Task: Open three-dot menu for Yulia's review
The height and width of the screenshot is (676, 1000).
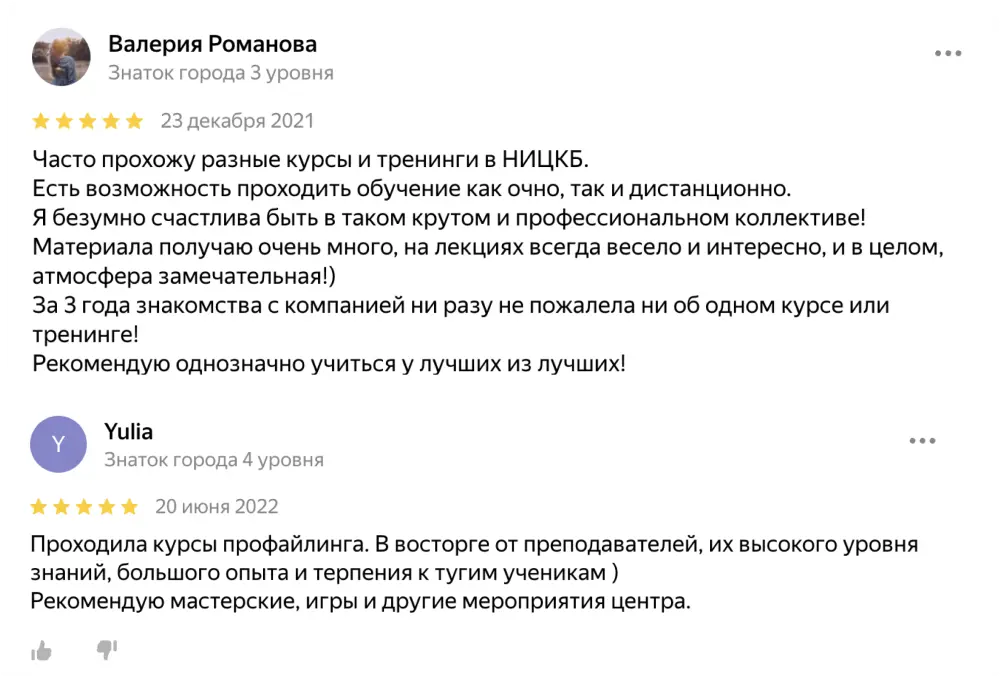Action: (922, 440)
